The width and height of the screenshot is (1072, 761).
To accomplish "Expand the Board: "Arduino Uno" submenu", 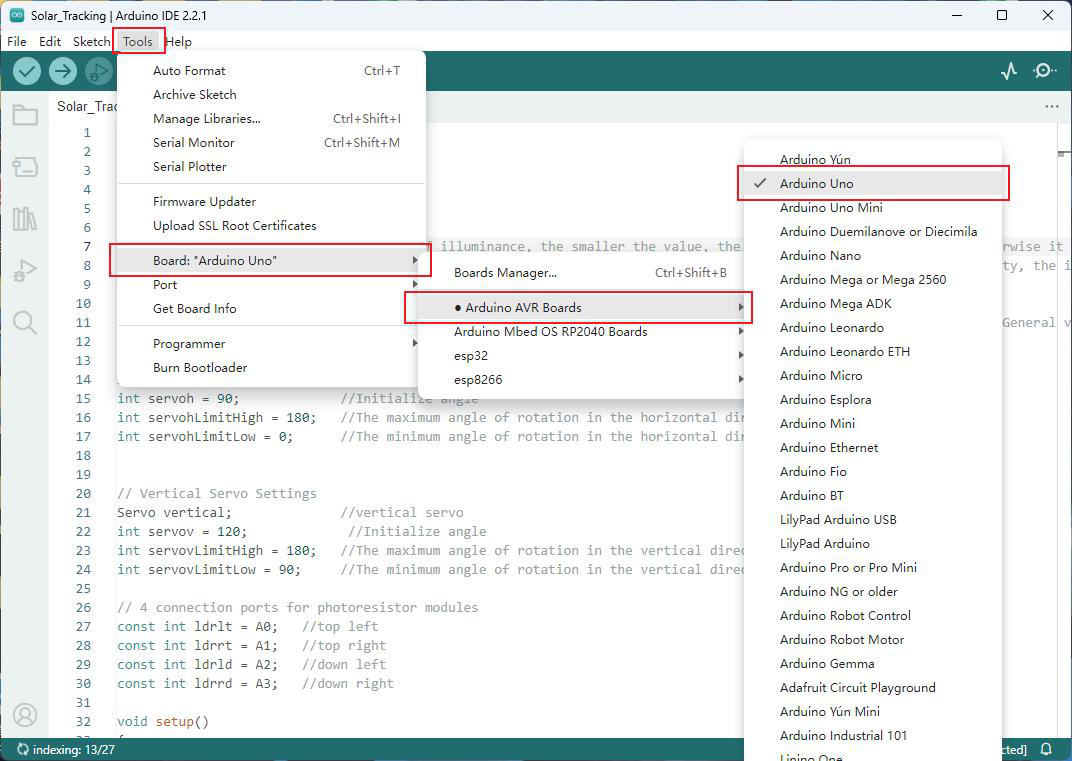I will (x=271, y=261).
